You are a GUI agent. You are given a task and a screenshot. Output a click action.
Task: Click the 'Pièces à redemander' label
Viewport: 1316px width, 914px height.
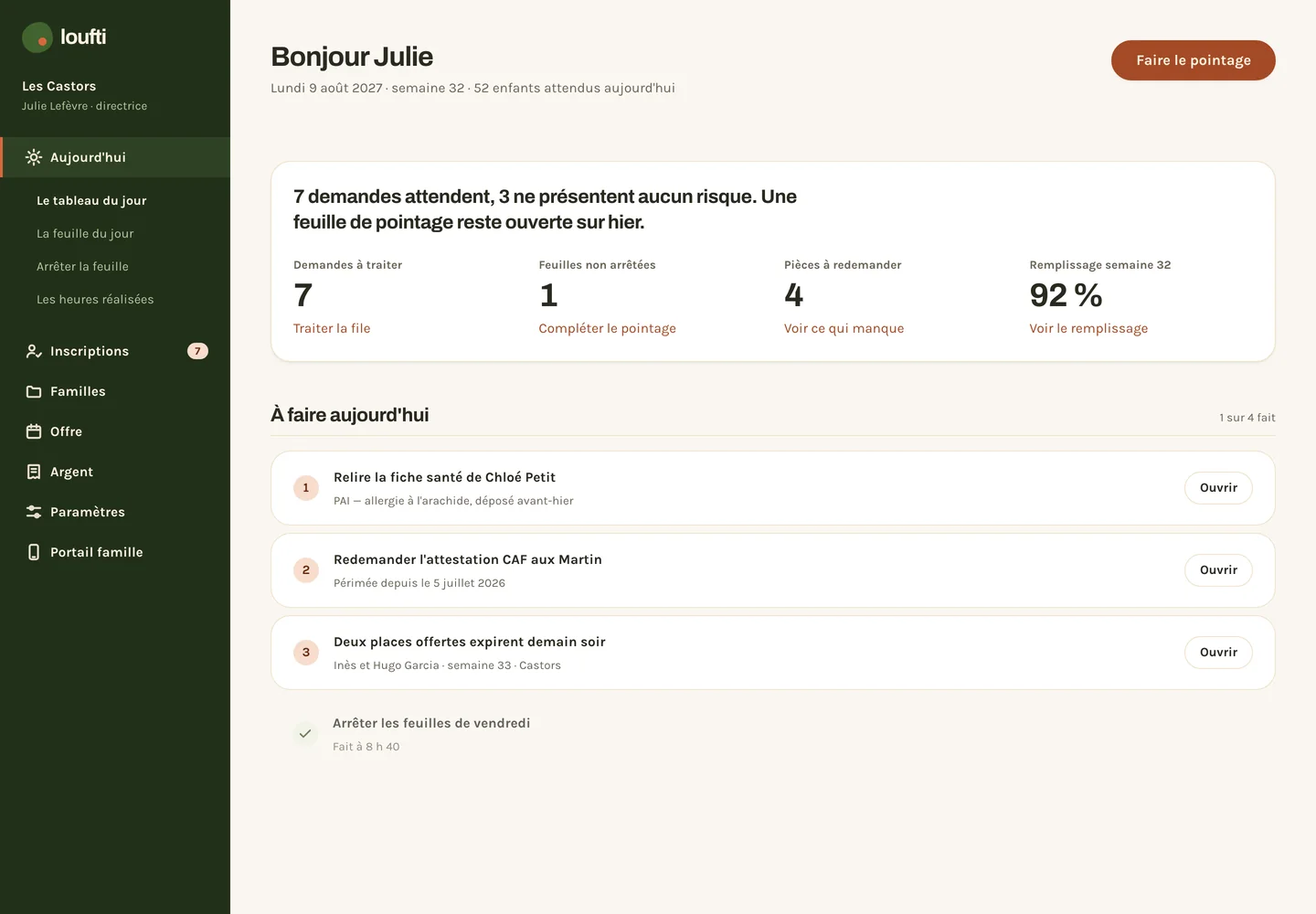(x=843, y=265)
